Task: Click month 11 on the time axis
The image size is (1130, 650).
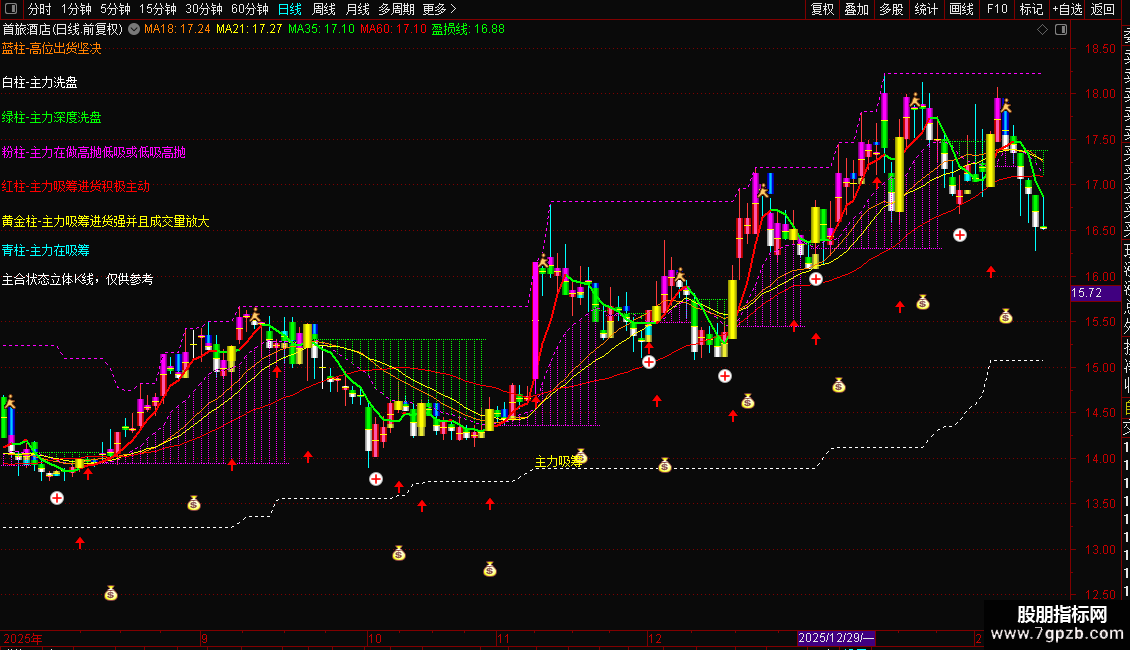Action: pos(503,638)
